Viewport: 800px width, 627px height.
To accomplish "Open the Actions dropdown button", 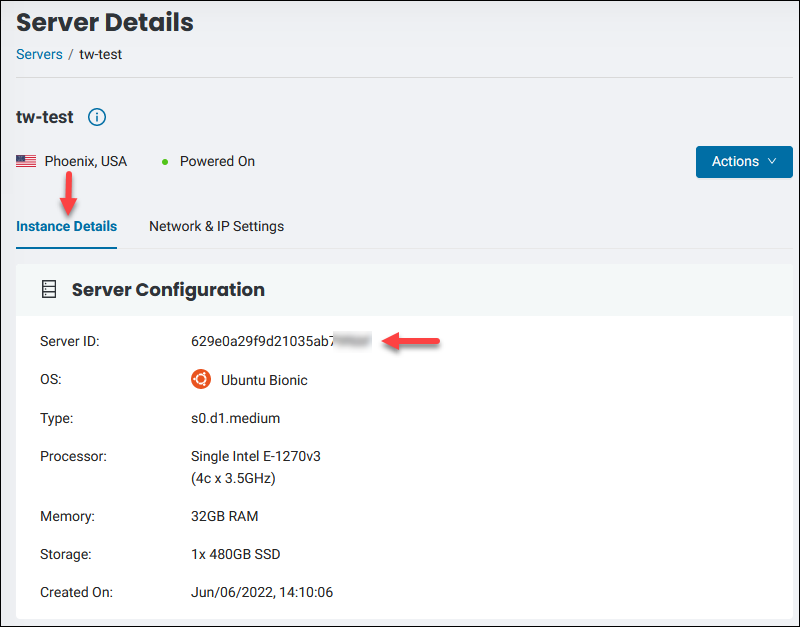I will (744, 162).
